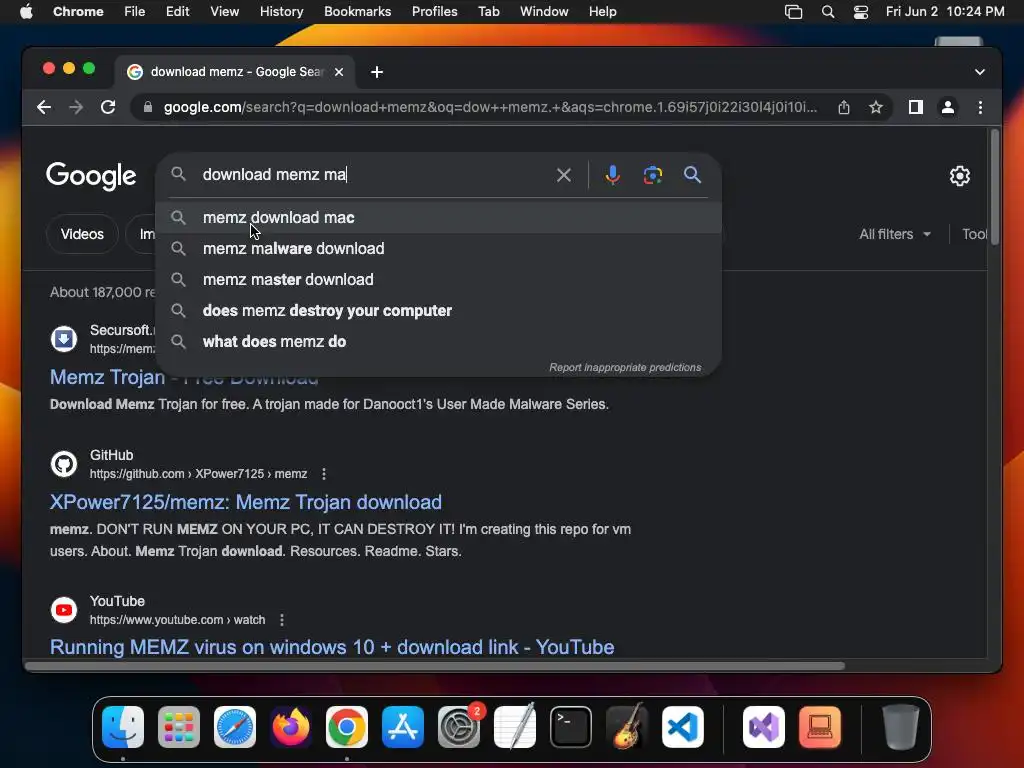Launch GarageBand from the dock
1024x768 pixels.
point(627,727)
